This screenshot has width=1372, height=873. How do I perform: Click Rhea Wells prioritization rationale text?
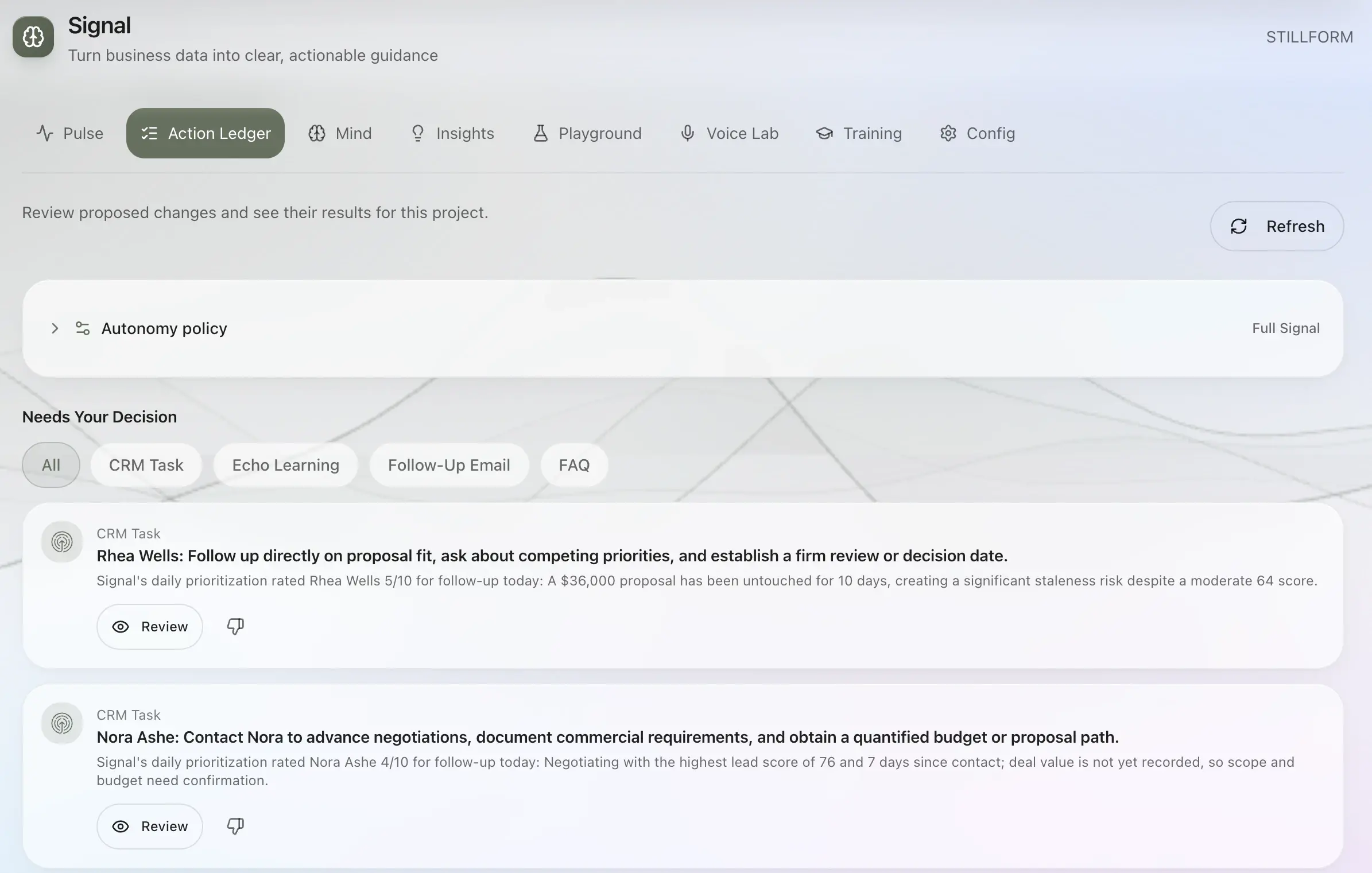(707, 581)
